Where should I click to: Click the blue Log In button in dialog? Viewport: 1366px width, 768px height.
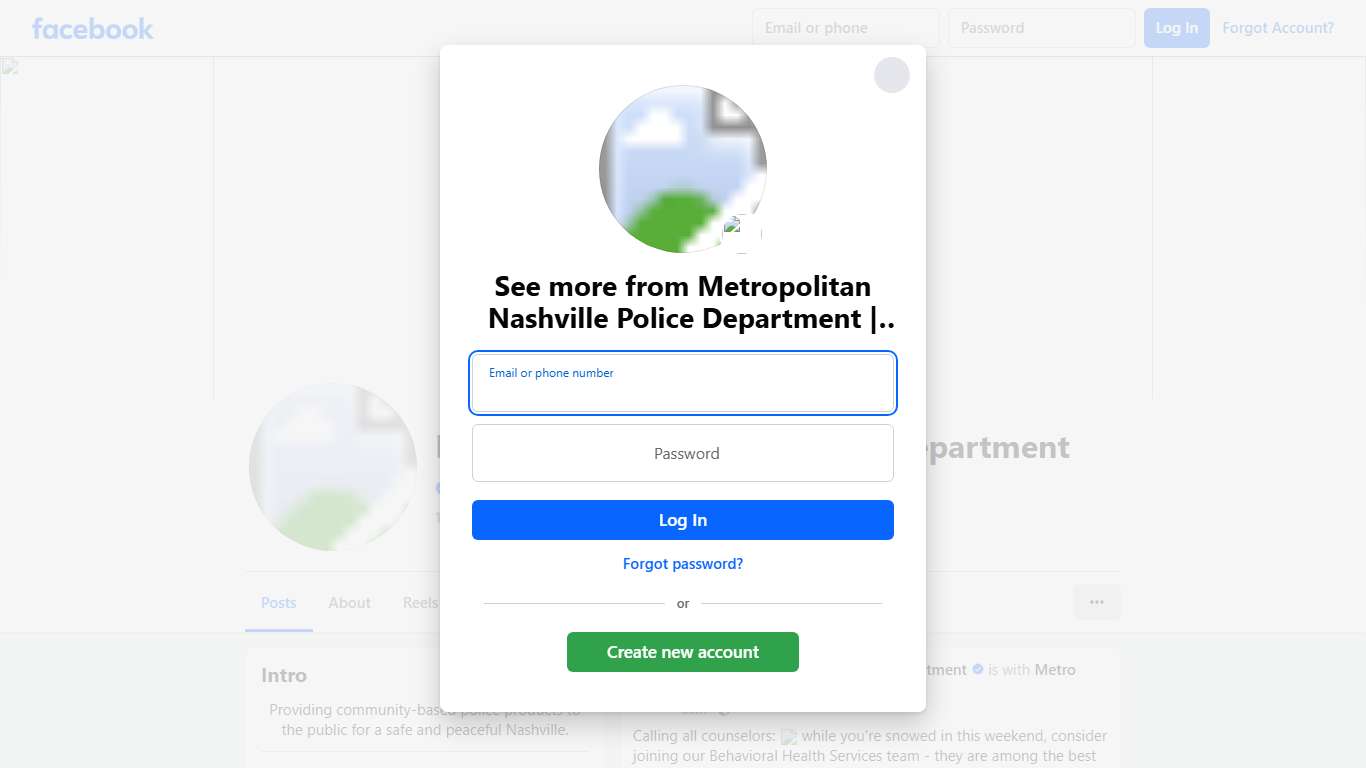pos(683,520)
